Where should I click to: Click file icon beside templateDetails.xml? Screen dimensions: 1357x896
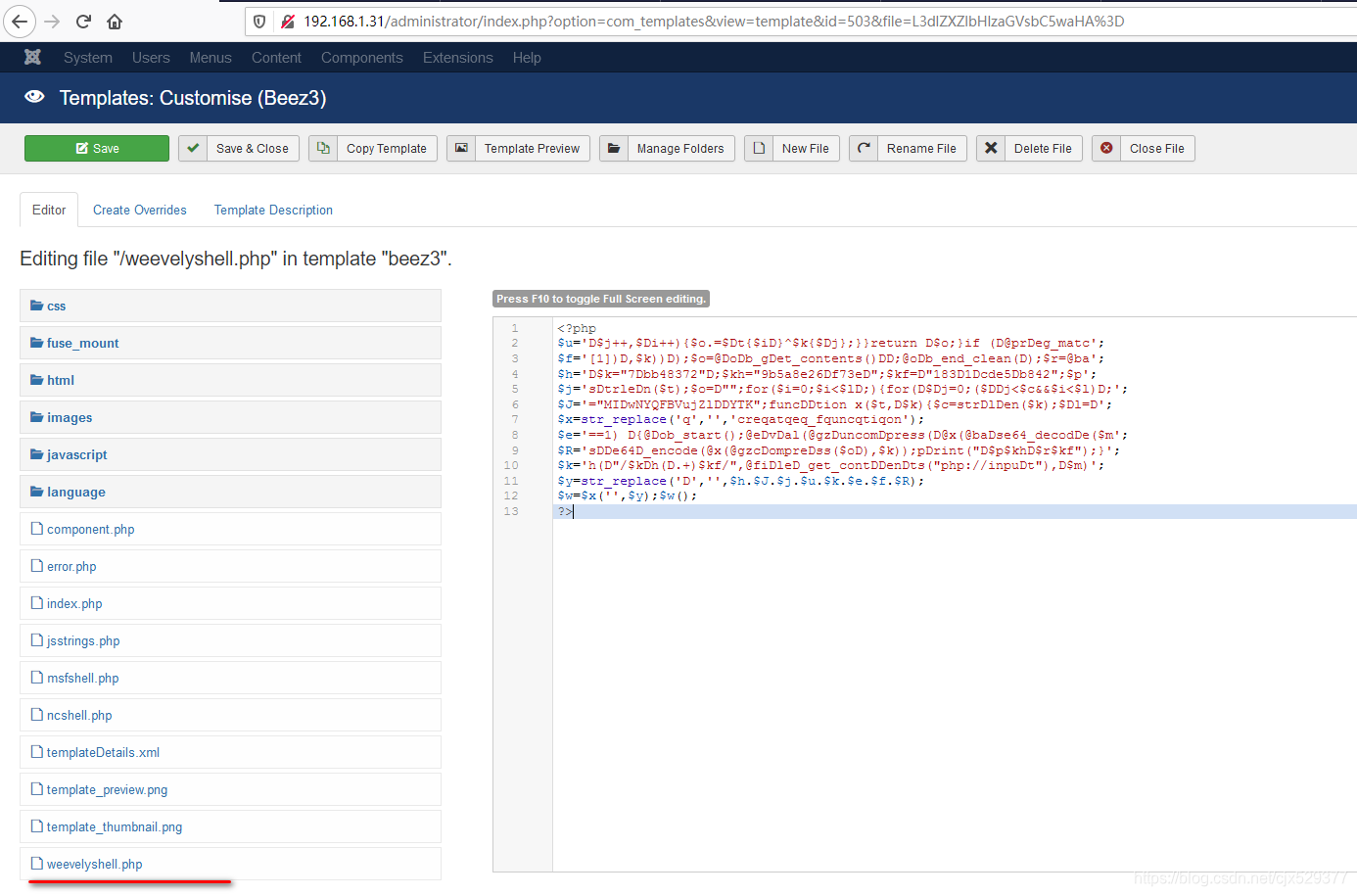click(37, 752)
